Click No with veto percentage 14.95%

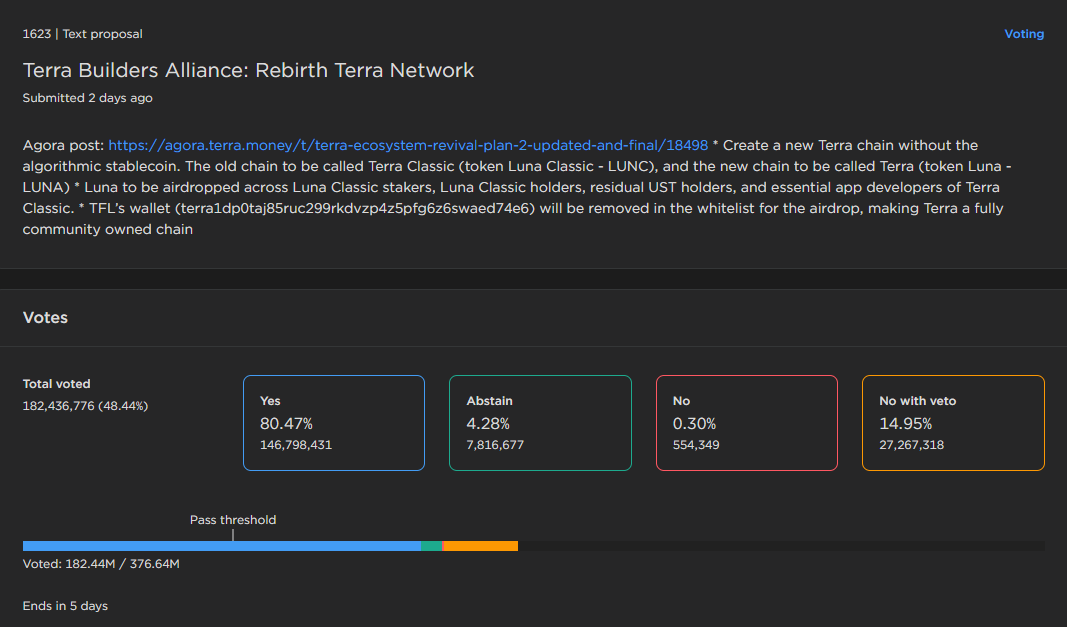click(906, 423)
